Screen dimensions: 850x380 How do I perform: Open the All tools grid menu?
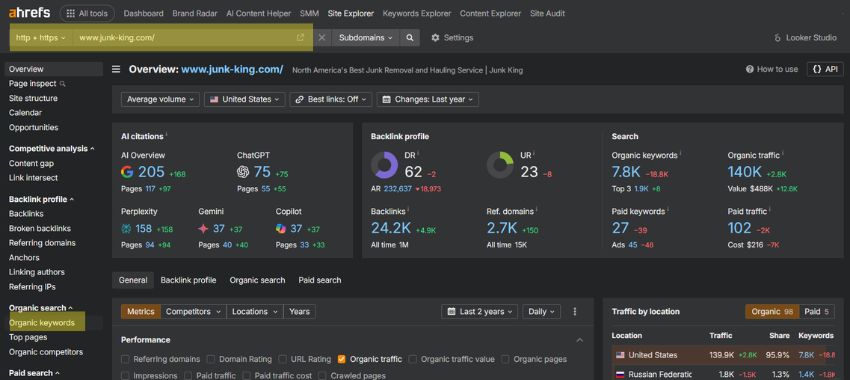87,14
